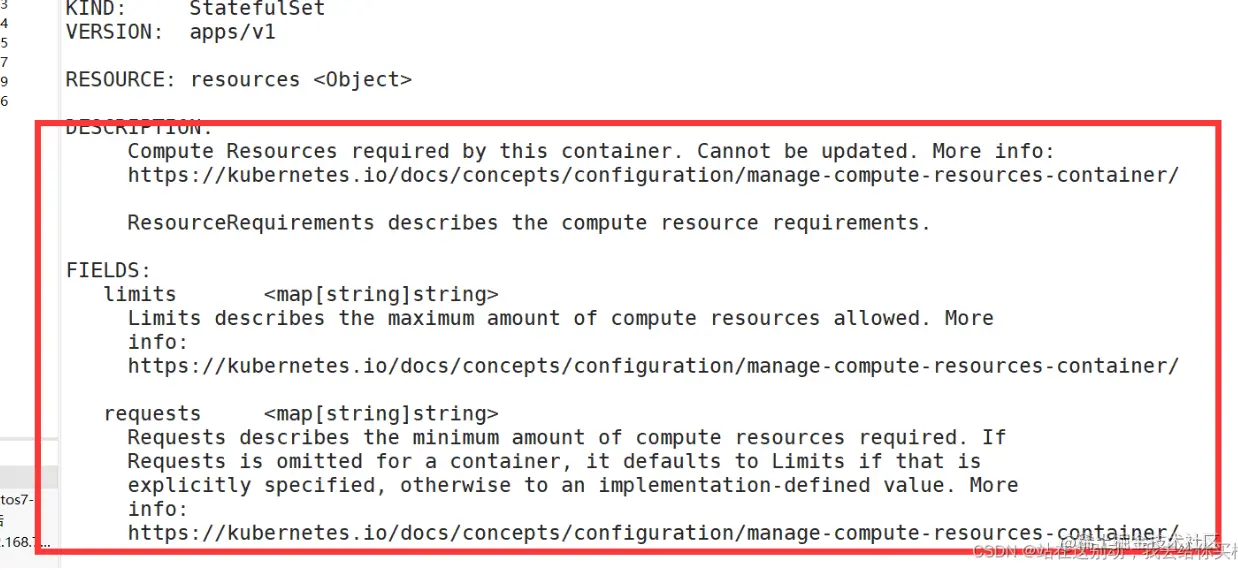Click the map[string]string type beside limits

pyautogui.click(x=381, y=294)
